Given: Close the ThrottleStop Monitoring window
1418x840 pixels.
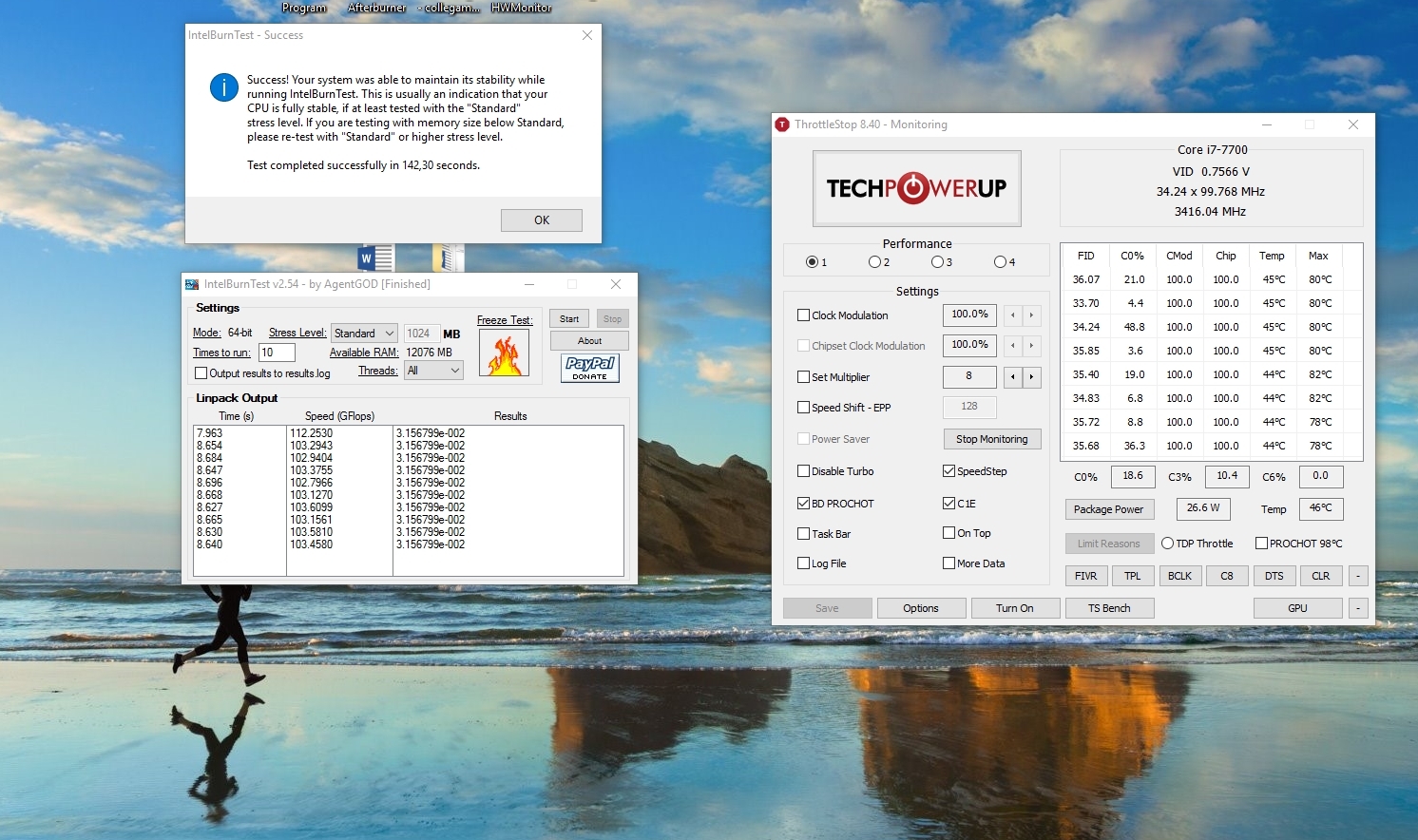Looking at the screenshot, I should click(x=1353, y=124).
